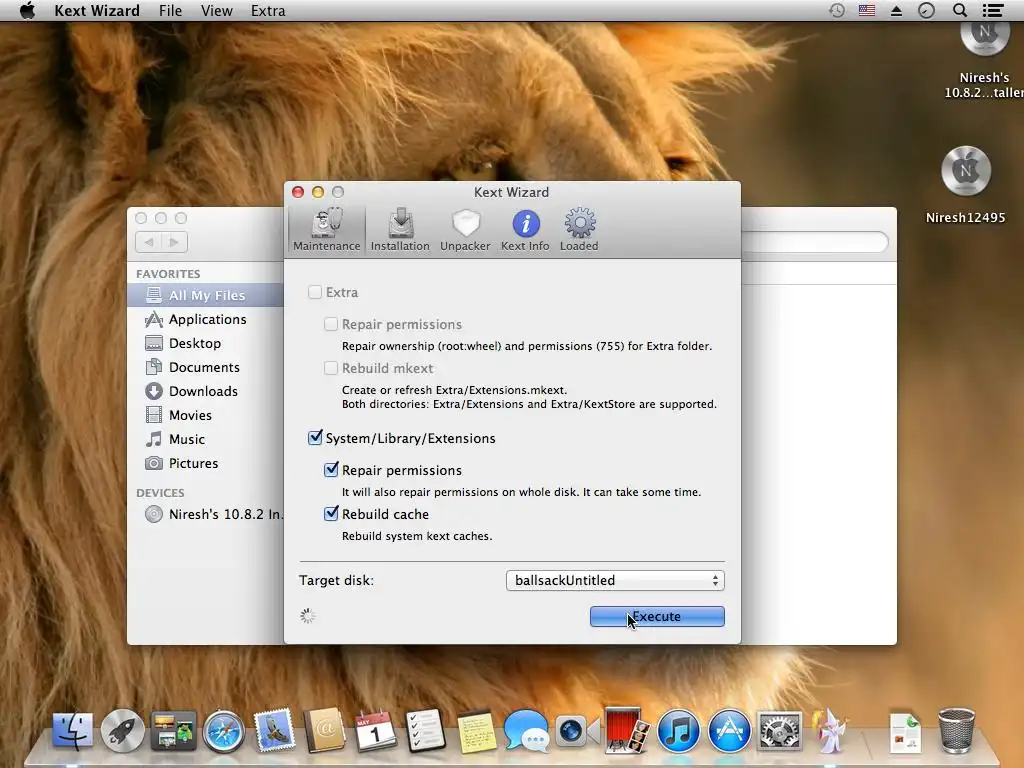The width and height of the screenshot is (1024, 768).
Task: Click the Execute button
Action: [x=657, y=616]
